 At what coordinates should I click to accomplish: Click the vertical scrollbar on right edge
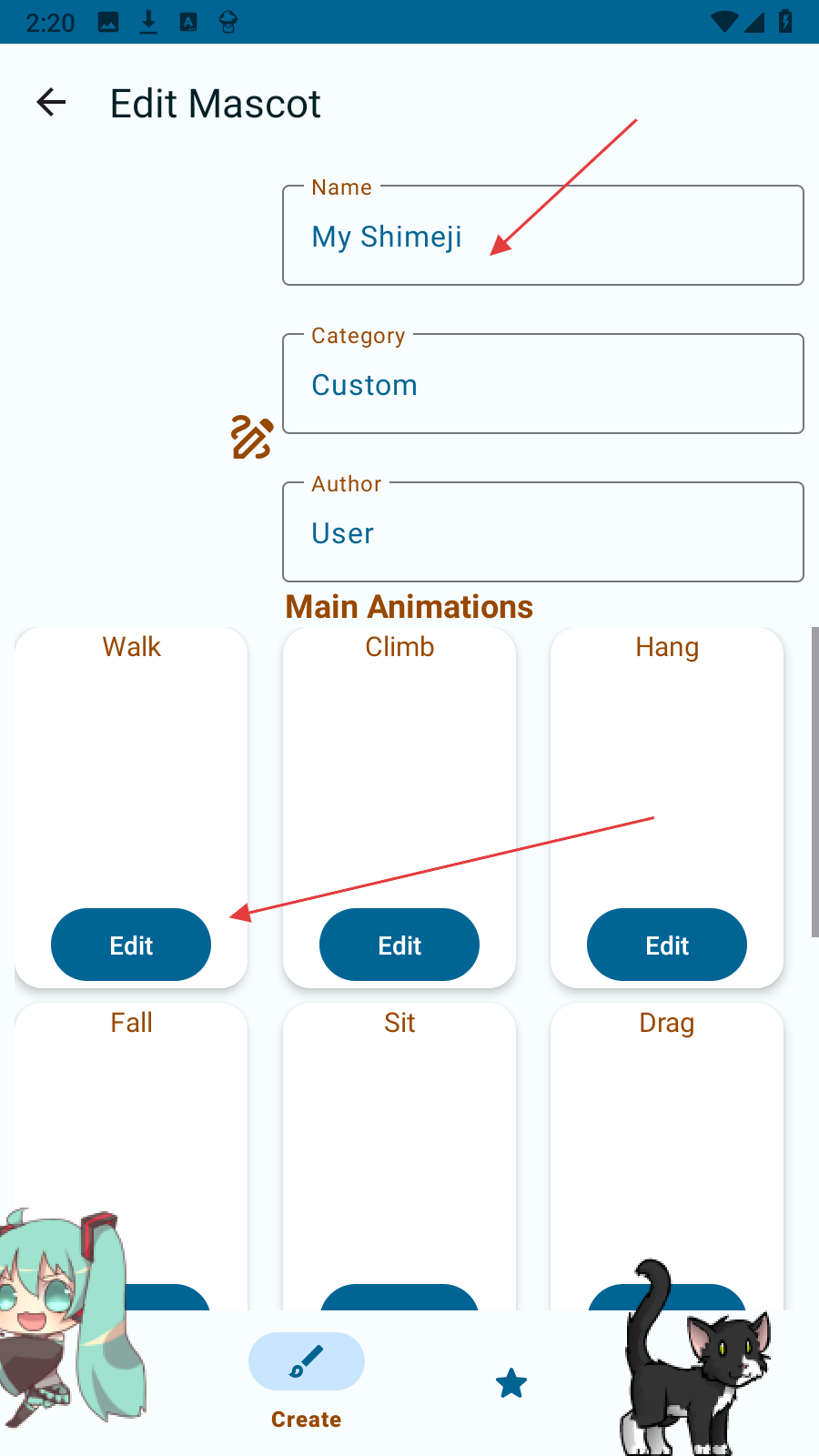click(814, 781)
